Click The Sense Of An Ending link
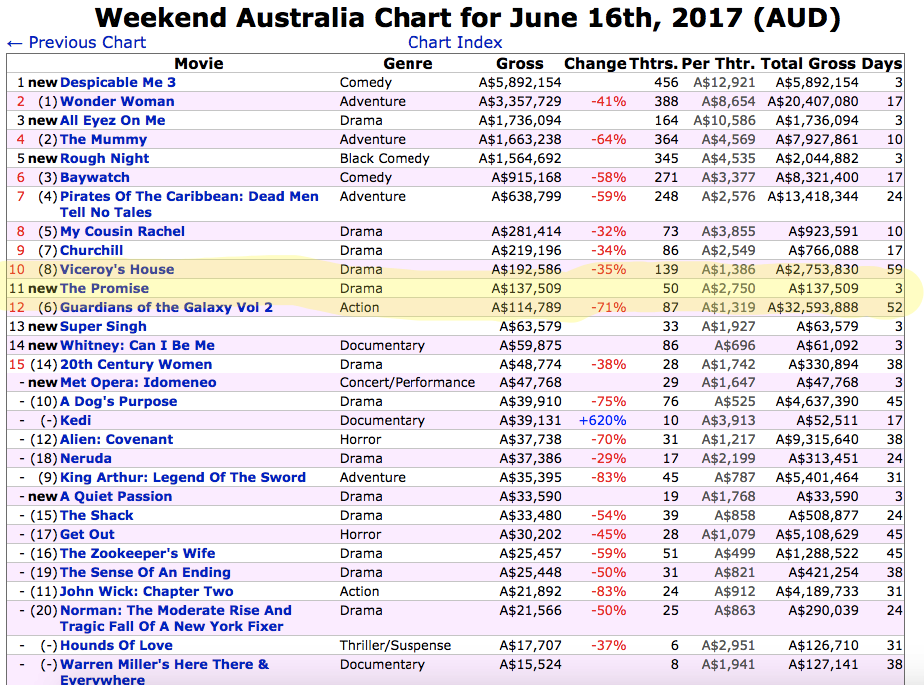Viewport: 924px width, 685px height. pos(145,572)
